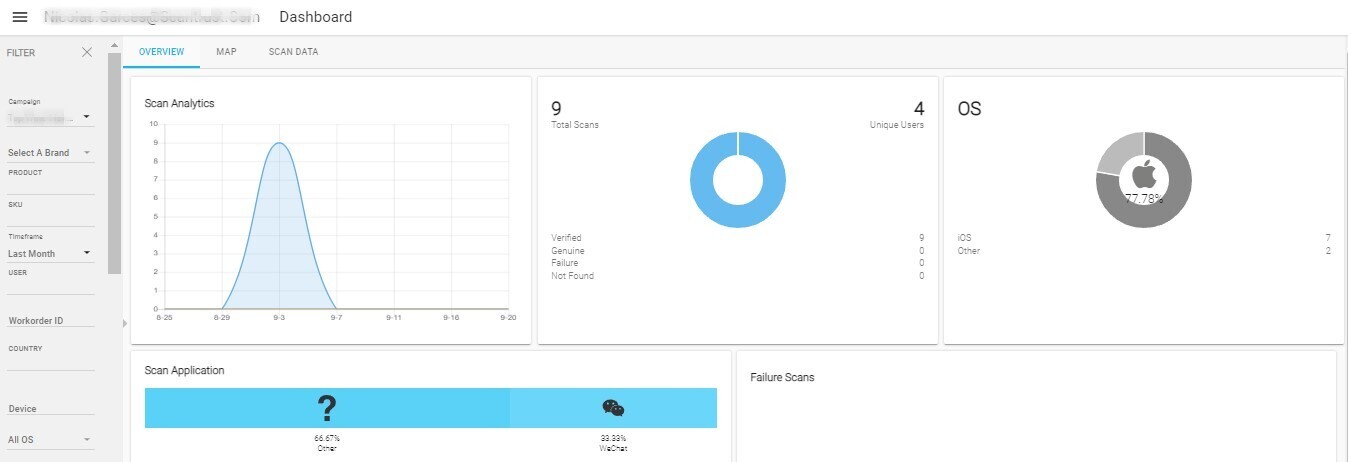Click the light gray Other OS segment

(x=1113, y=155)
